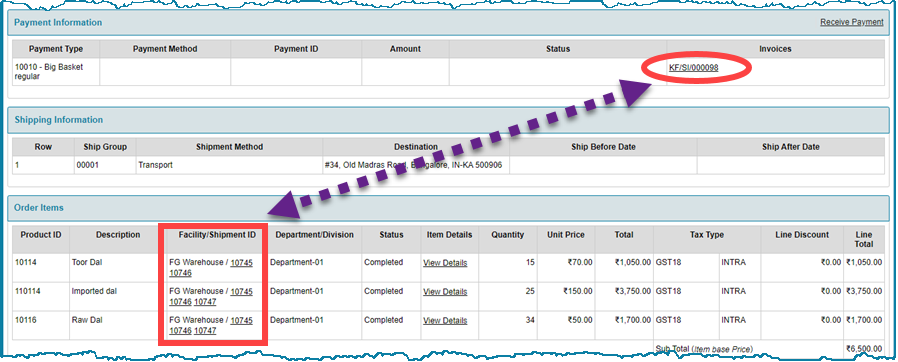
Task: Open shipment 10747 in the Imported dal row
Action: [205, 302]
